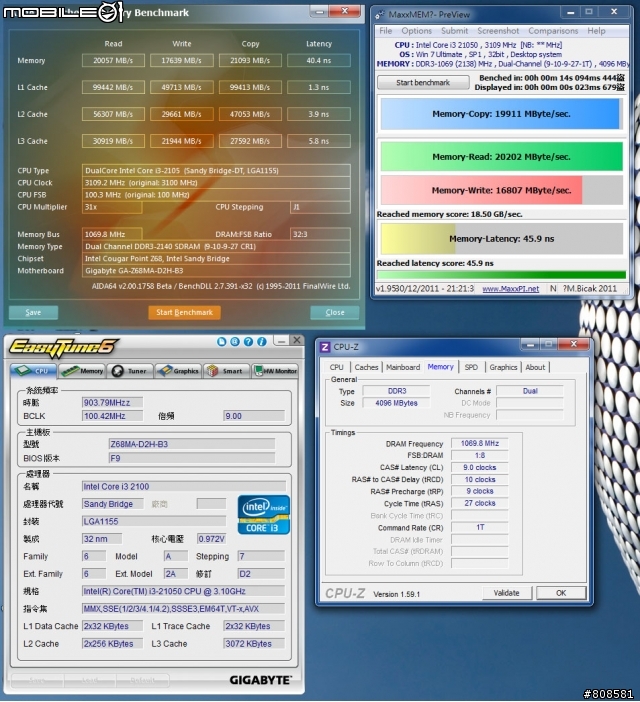Click the Gigabyte GA-Z68MA-D2H-B3 motherboard field
This screenshot has width=640, height=702.
coord(216,271)
